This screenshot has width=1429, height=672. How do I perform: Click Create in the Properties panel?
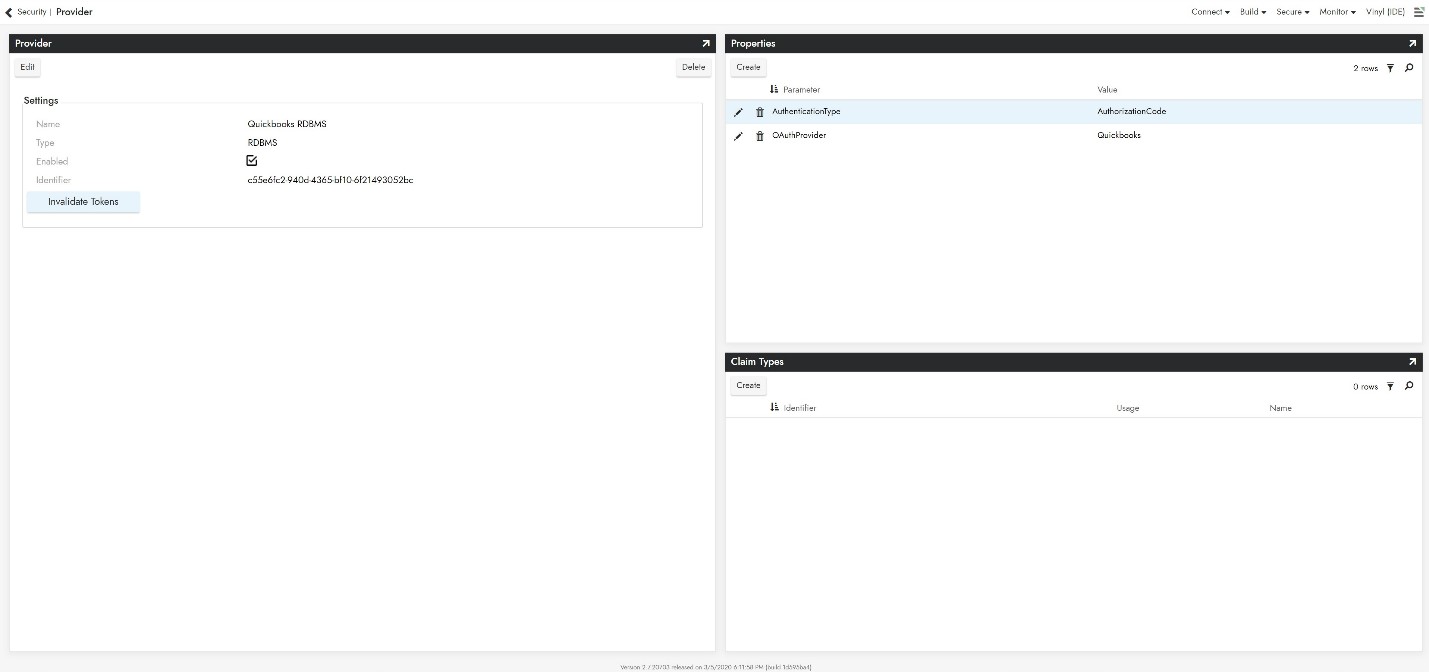coord(748,68)
